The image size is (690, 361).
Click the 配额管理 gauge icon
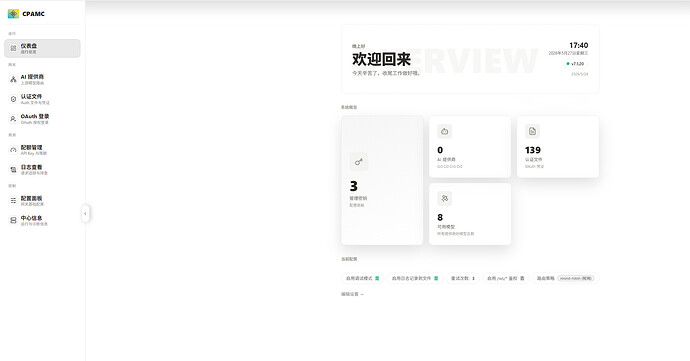point(13,150)
